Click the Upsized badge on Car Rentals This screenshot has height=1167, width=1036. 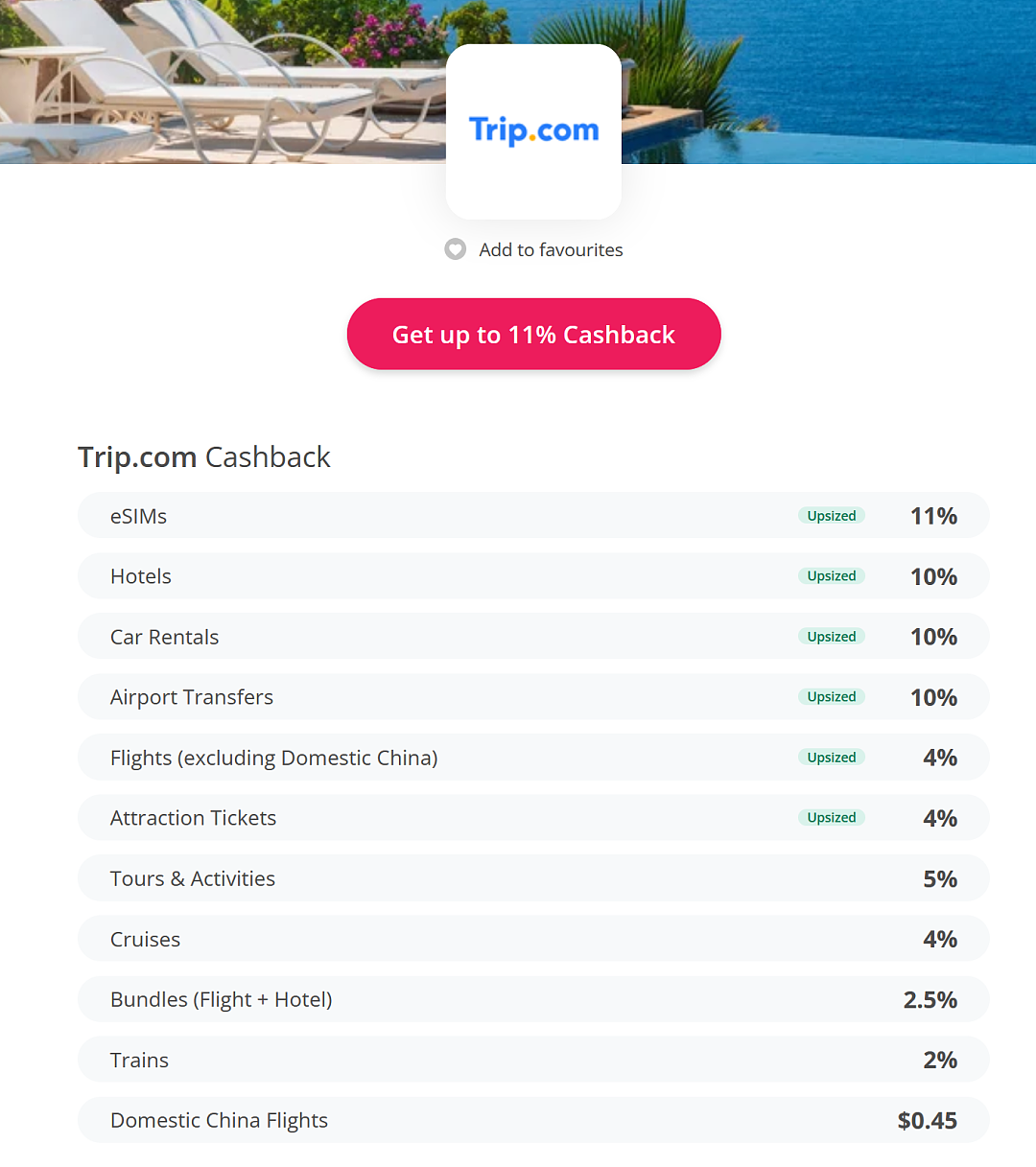(x=832, y=637)
